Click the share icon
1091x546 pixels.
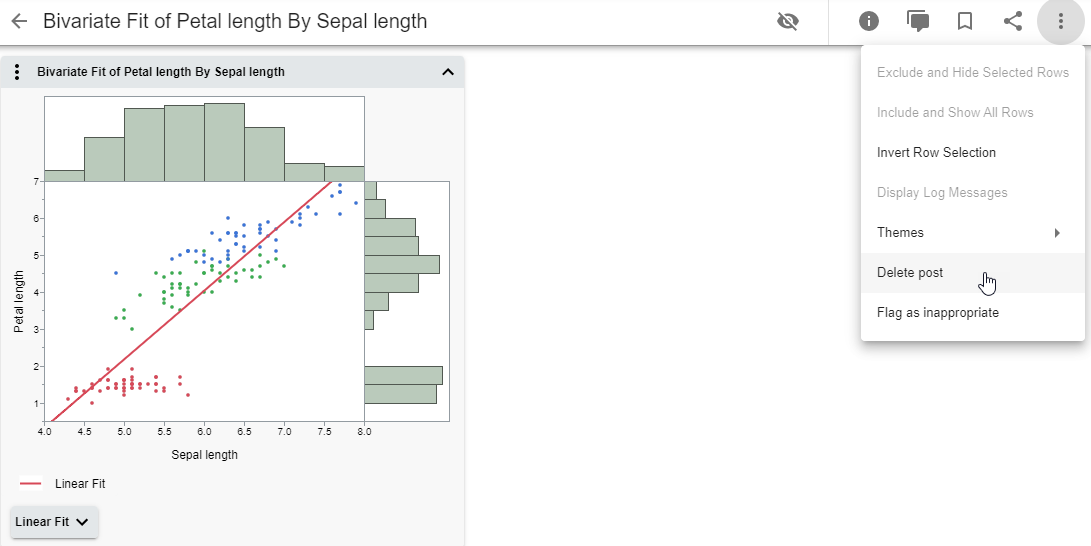click(1013, 21)
